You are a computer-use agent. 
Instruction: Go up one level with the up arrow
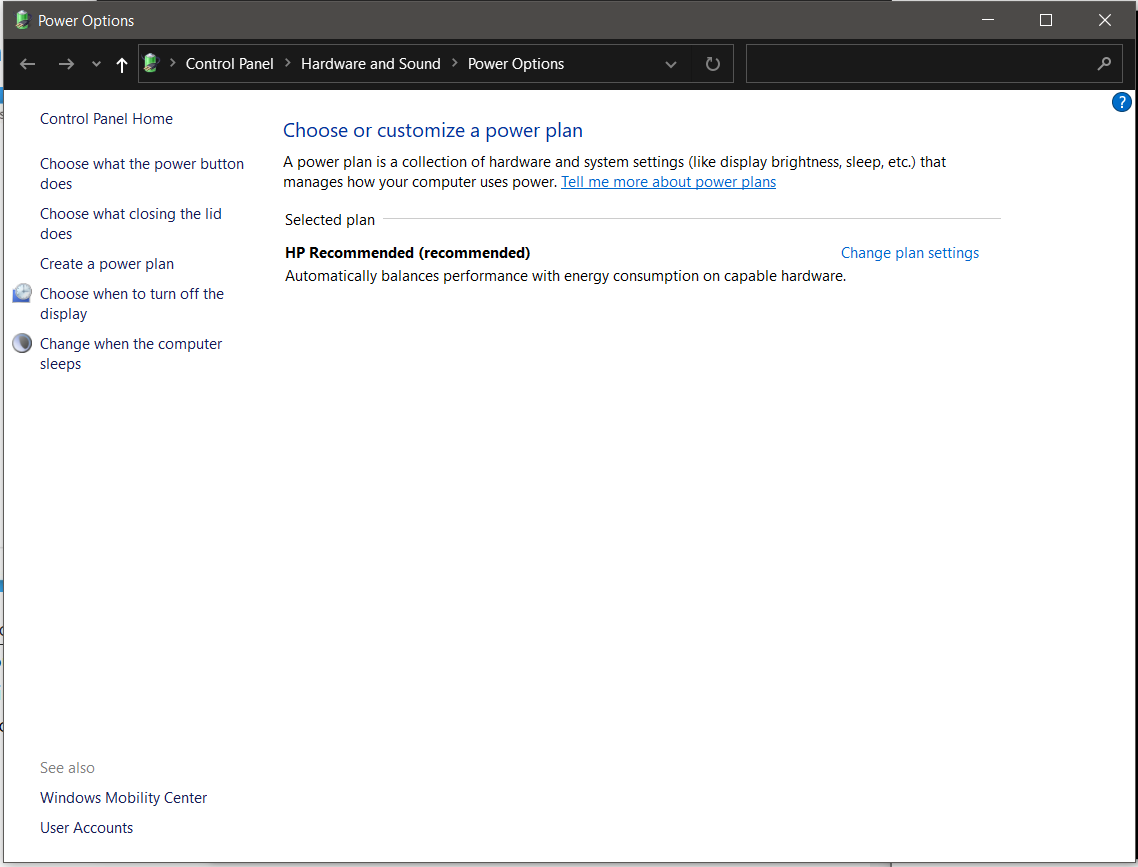122,65
